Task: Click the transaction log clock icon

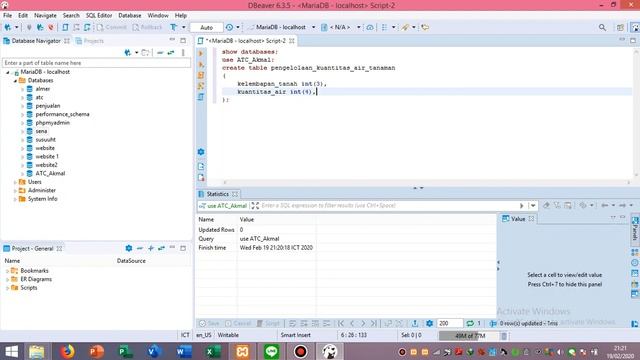Action: pyautogui.click(x=229, y=27)
